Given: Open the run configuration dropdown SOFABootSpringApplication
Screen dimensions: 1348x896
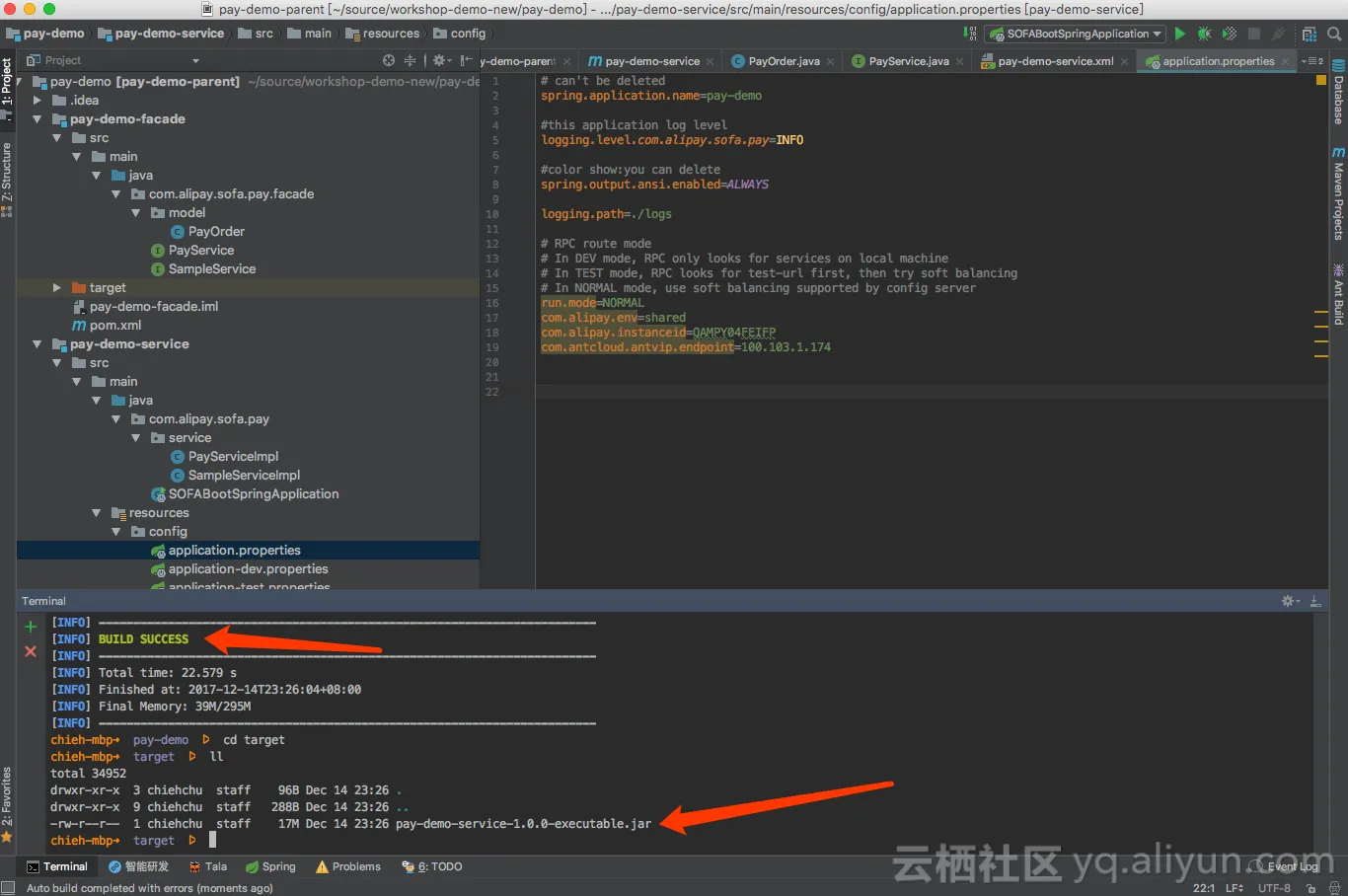Looking at the screenshot, I should point(1076,34).
